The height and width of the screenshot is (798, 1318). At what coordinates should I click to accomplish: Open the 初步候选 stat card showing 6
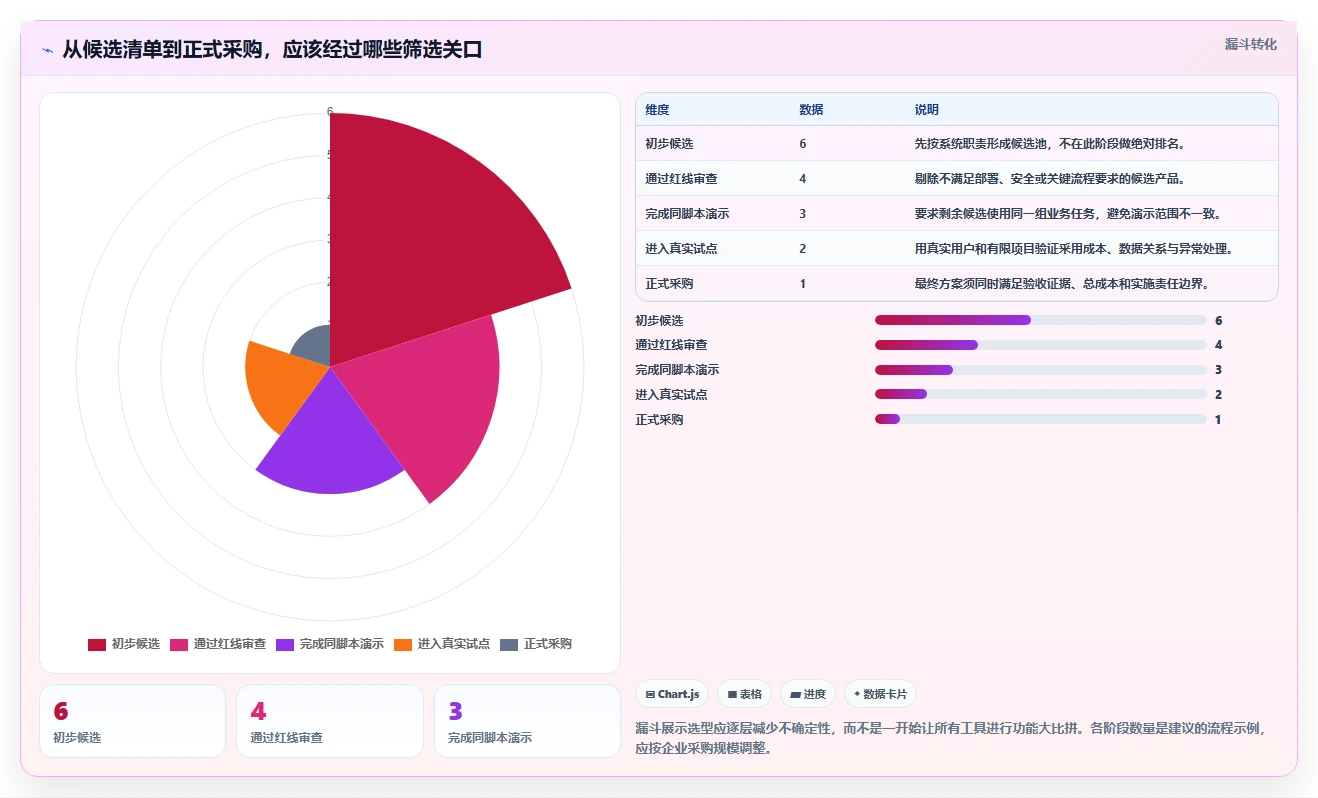click(132, 721)
